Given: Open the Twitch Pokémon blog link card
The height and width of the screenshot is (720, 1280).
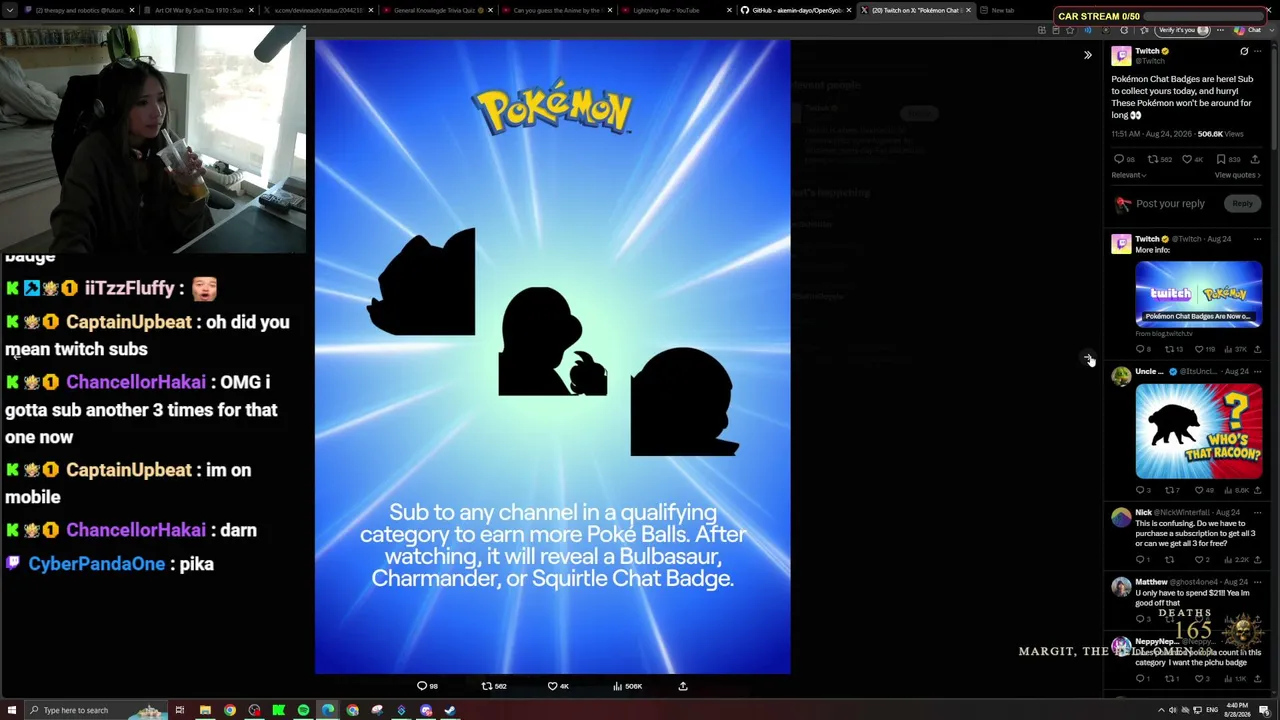Looking at the screenshot, I should point(1198,294).
